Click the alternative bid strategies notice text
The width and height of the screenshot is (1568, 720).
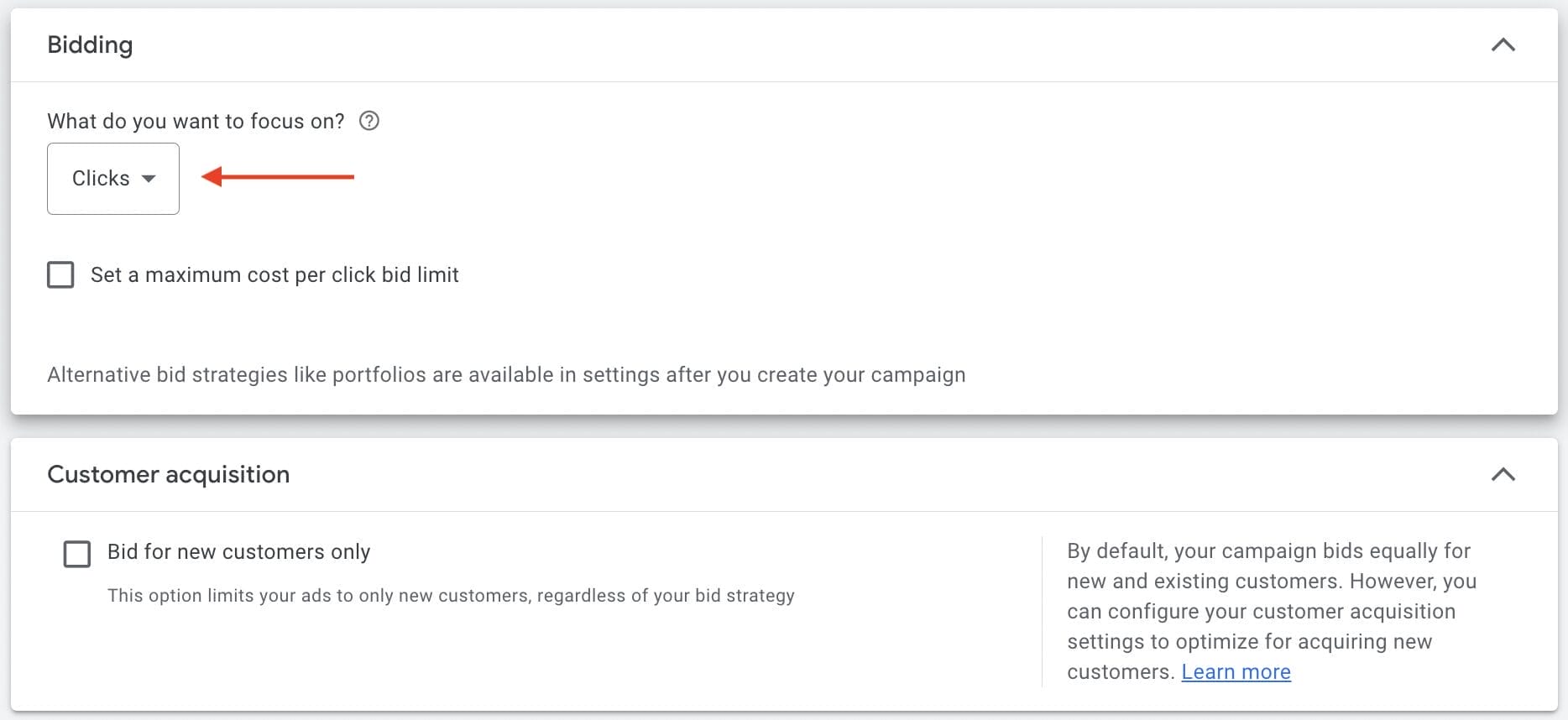click(x=506, y=375)
